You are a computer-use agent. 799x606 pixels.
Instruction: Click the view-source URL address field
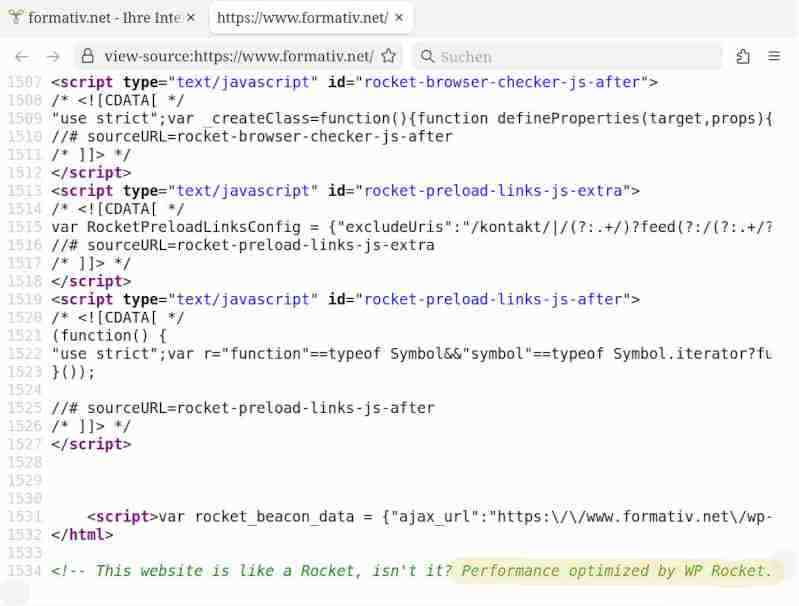click(238, 56)
